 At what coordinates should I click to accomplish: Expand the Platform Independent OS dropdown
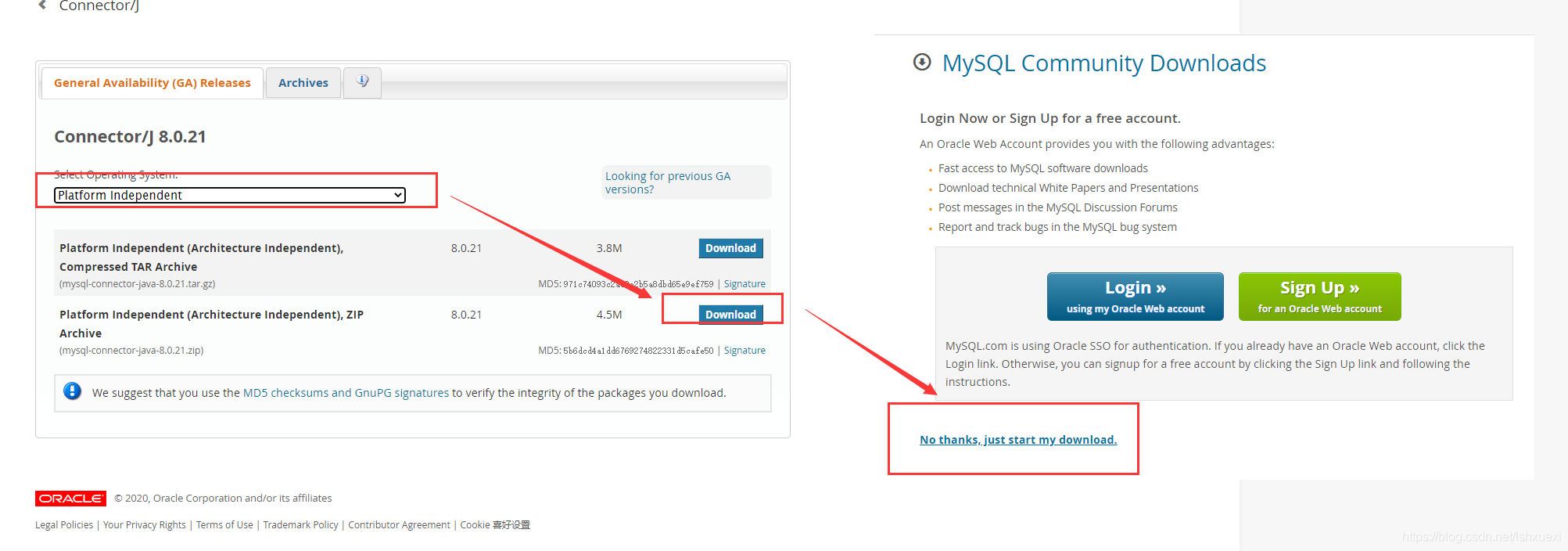(230, 195)
